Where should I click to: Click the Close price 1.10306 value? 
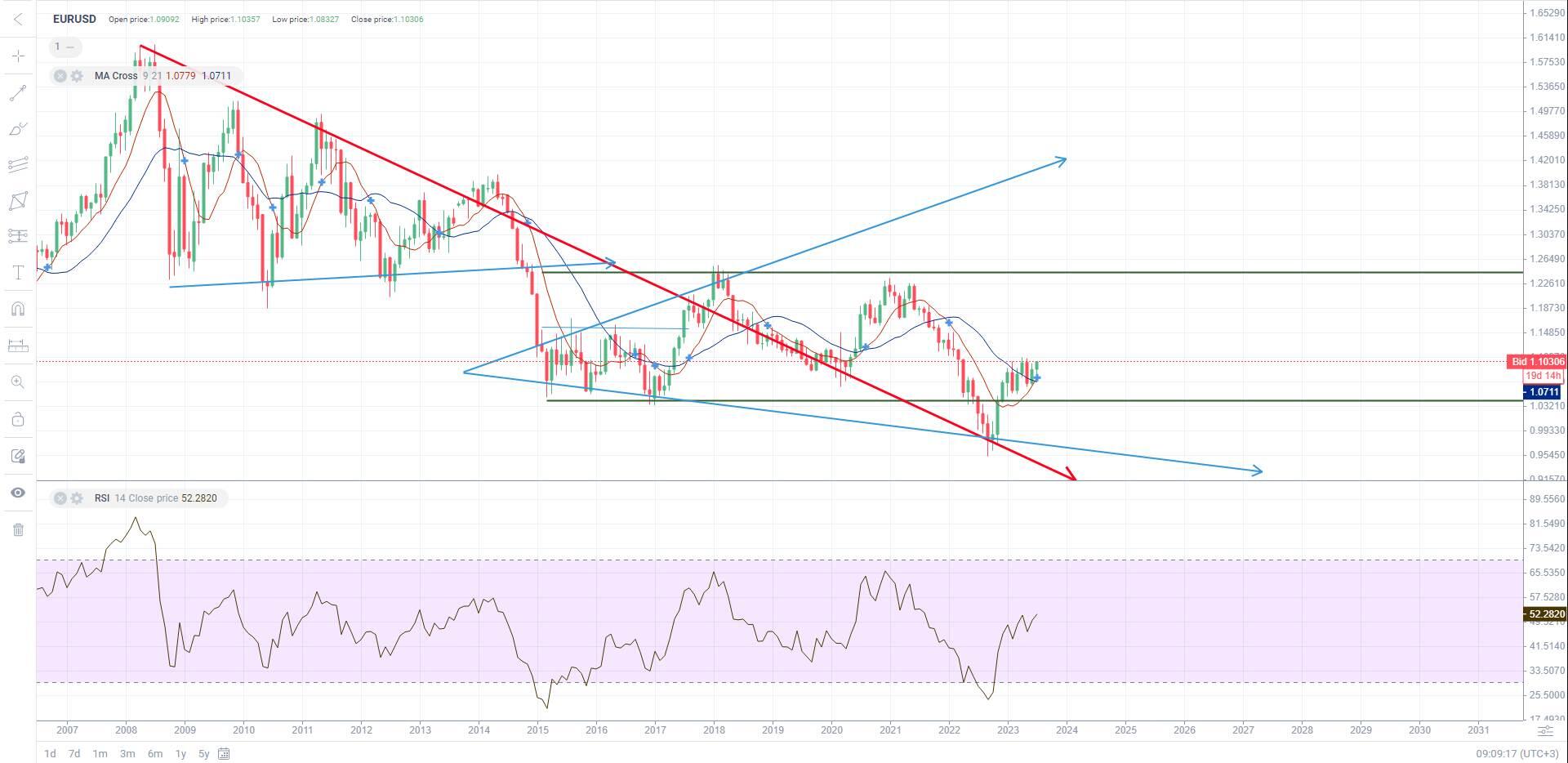click(407, 19)
